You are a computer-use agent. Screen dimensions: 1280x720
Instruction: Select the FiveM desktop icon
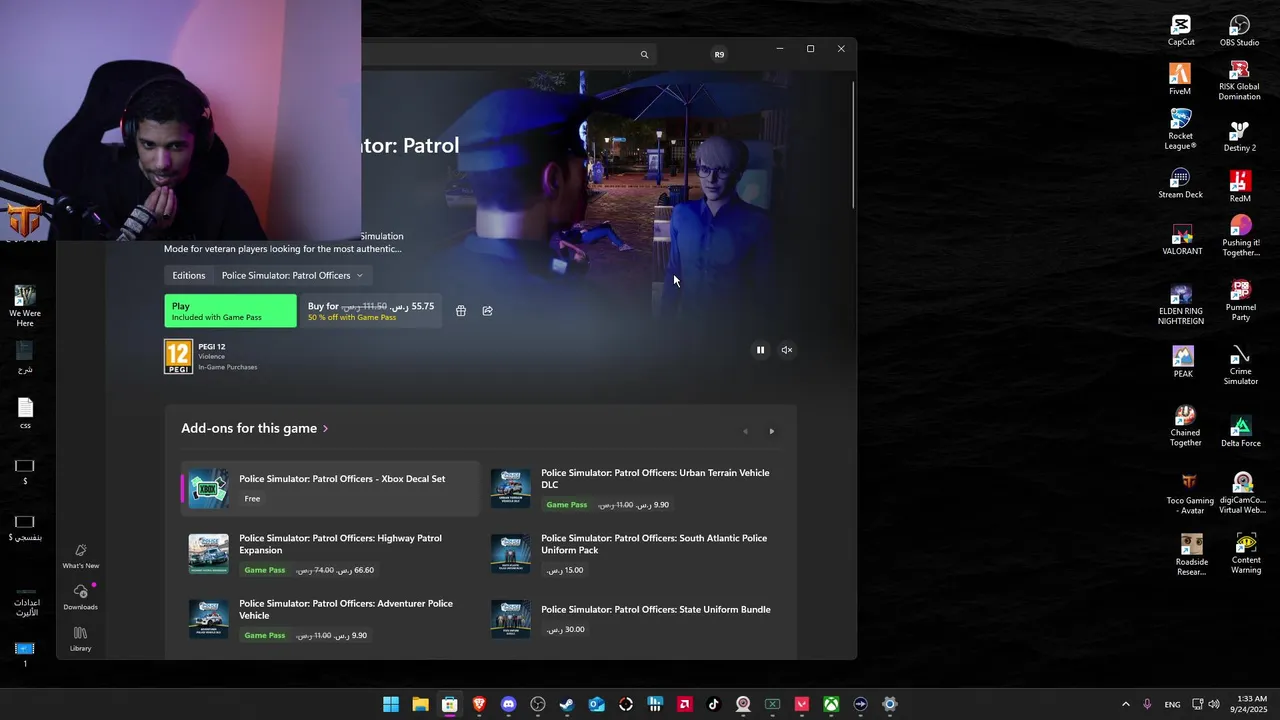(1180, 79)
